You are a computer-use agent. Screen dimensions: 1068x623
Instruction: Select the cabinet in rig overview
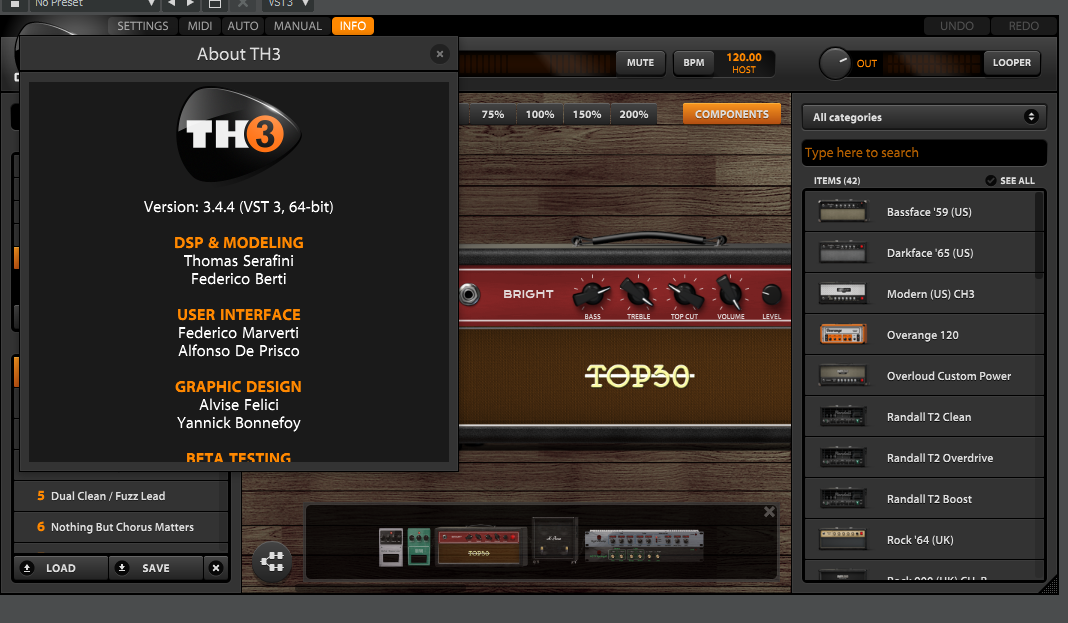pyautogui.click(x=554, y=541)
